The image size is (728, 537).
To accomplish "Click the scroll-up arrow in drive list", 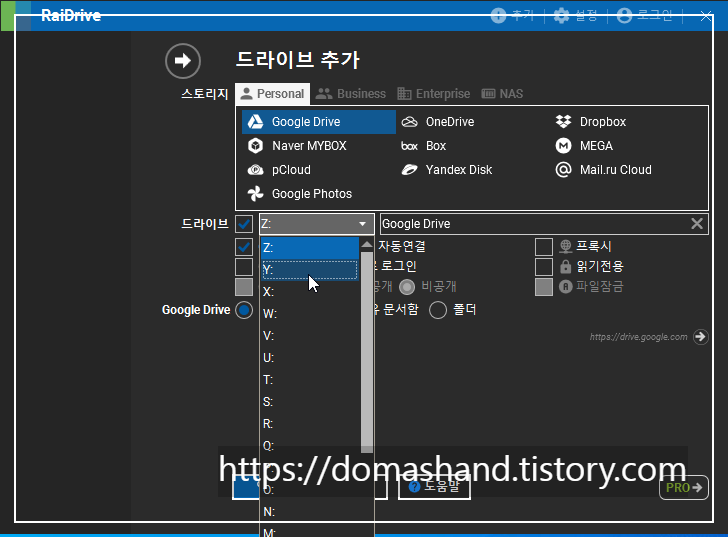I will pos(367,244).
